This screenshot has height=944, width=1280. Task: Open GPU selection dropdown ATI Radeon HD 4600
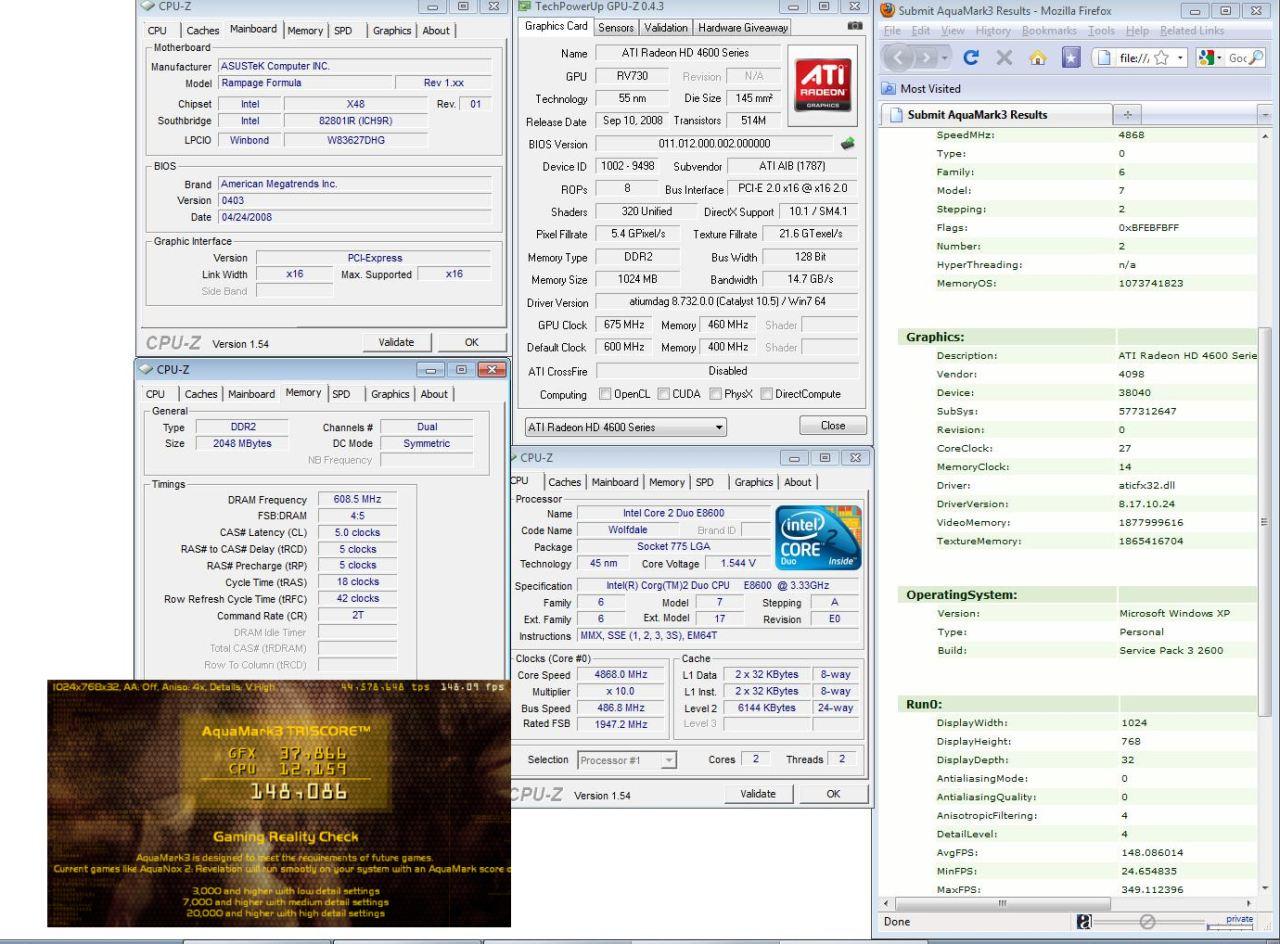click(x=627, y=427)
